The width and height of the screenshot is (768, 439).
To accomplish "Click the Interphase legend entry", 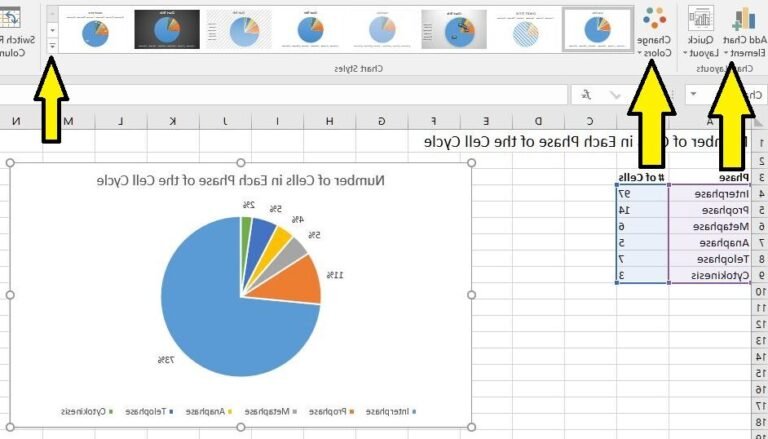I will [391, 412].
